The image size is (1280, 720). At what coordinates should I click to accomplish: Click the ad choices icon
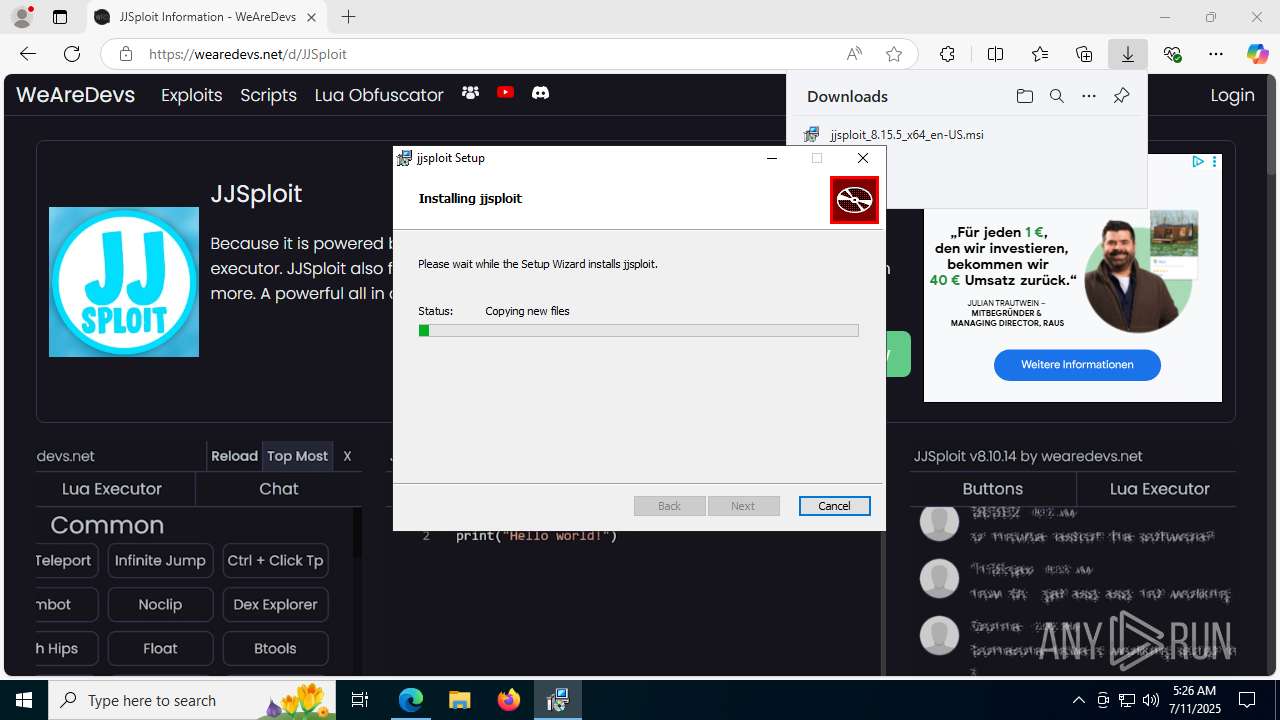[1197, 161]
